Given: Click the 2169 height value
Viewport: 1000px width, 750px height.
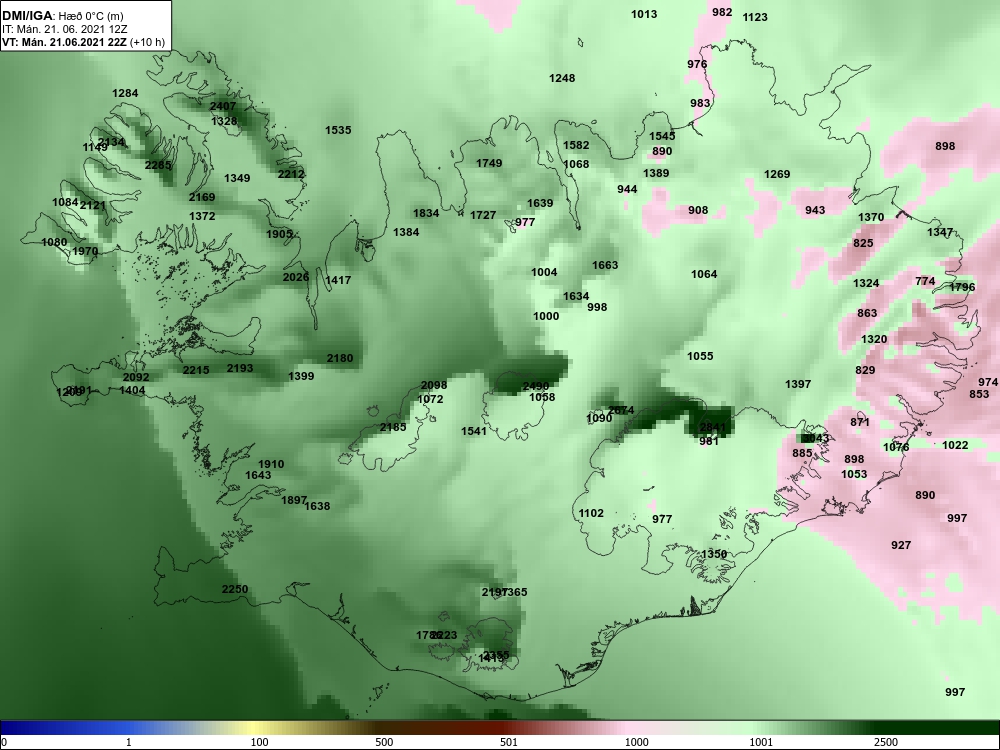Looking at the screenshot, I should [x=202, y=197].
